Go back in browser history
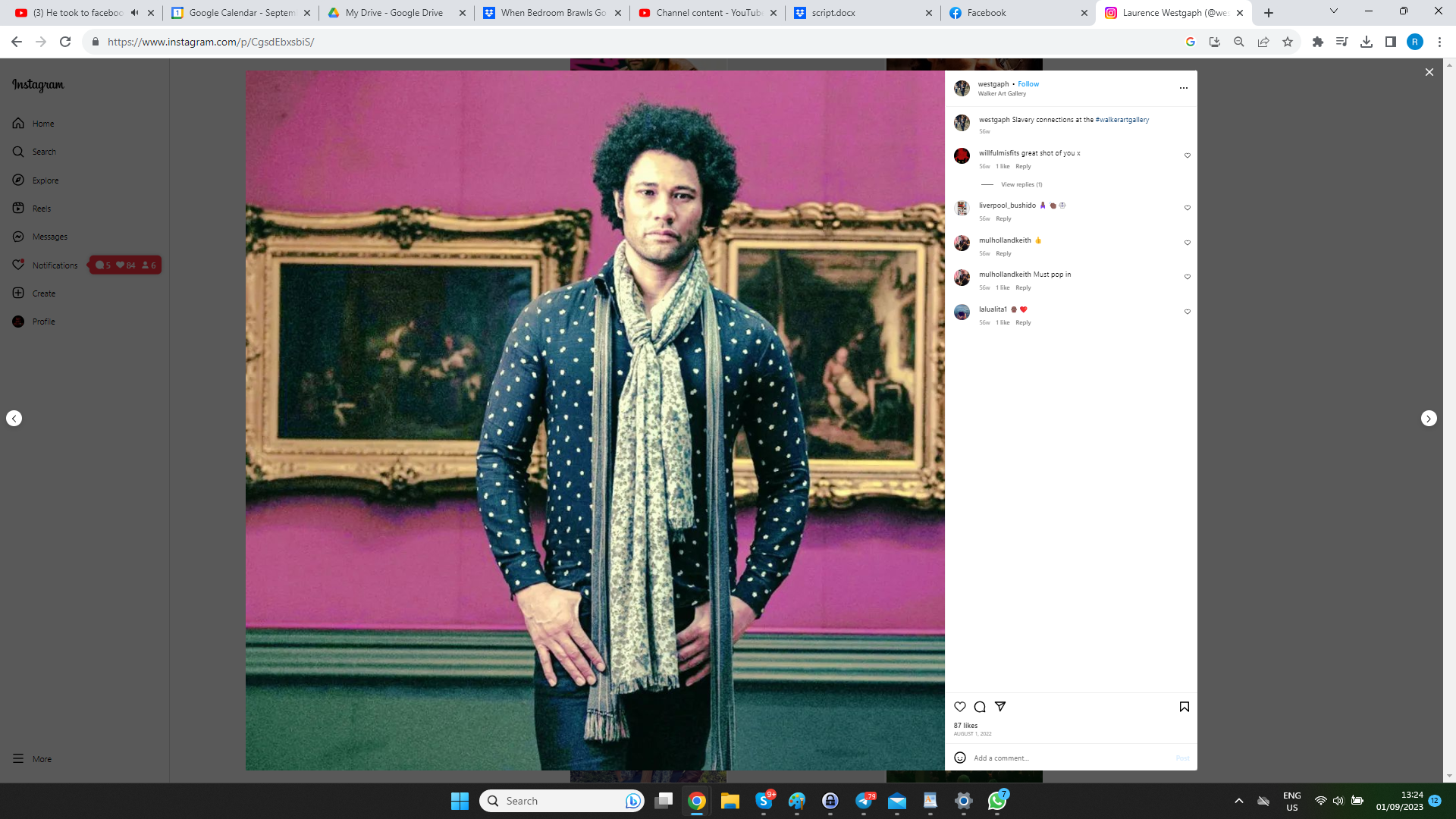 click(17, 42)
